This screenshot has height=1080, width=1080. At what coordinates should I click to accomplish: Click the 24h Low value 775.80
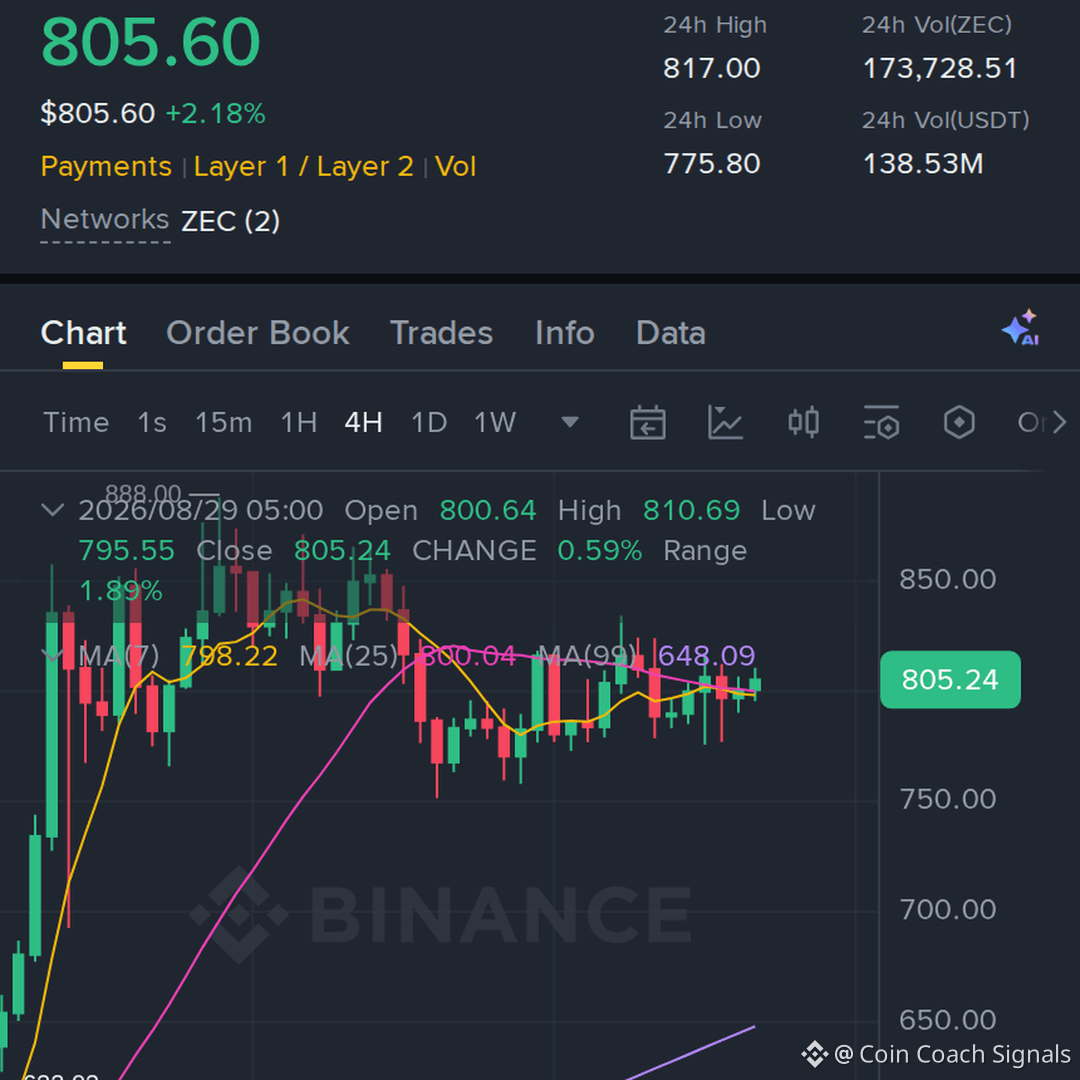pos(712,164)
